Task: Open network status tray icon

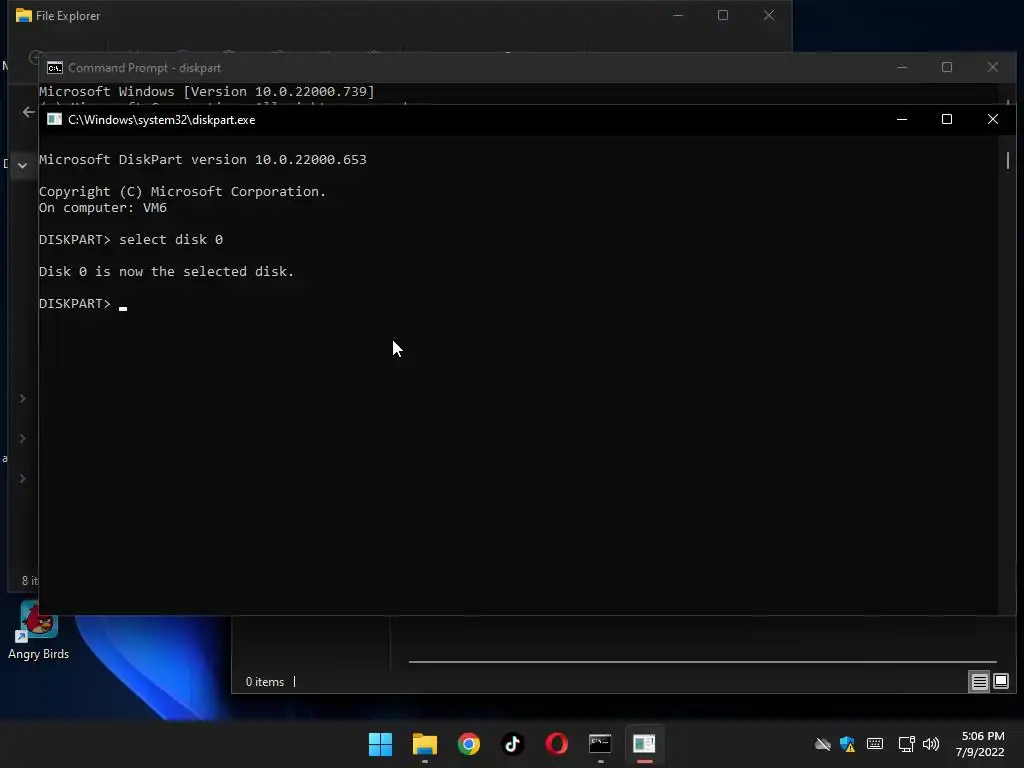Action: pos(906,744)
